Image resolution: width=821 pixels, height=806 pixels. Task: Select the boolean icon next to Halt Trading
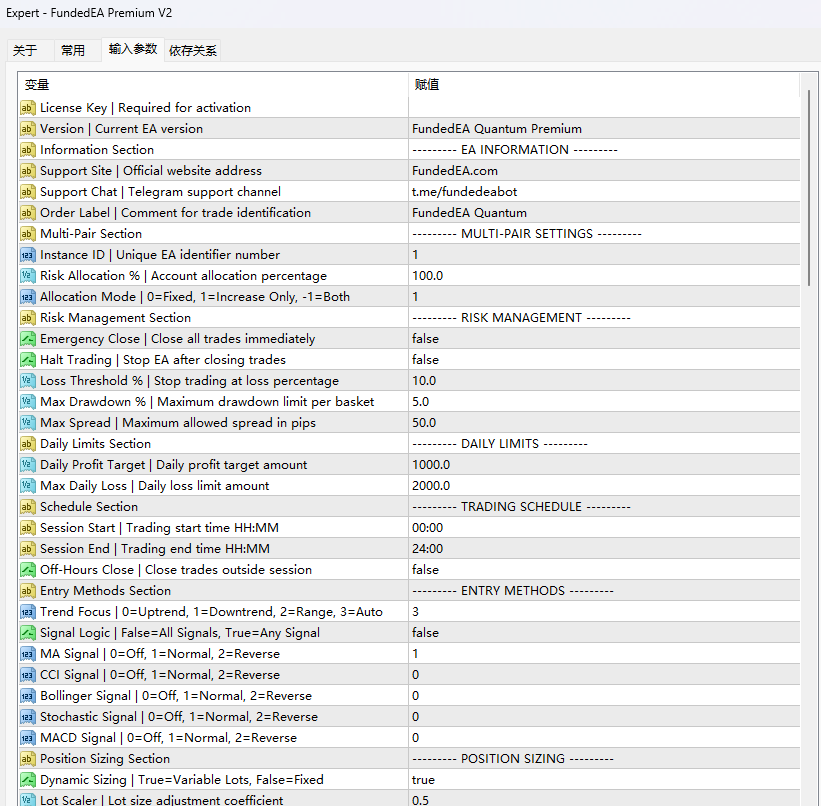(x=28, y=360)
